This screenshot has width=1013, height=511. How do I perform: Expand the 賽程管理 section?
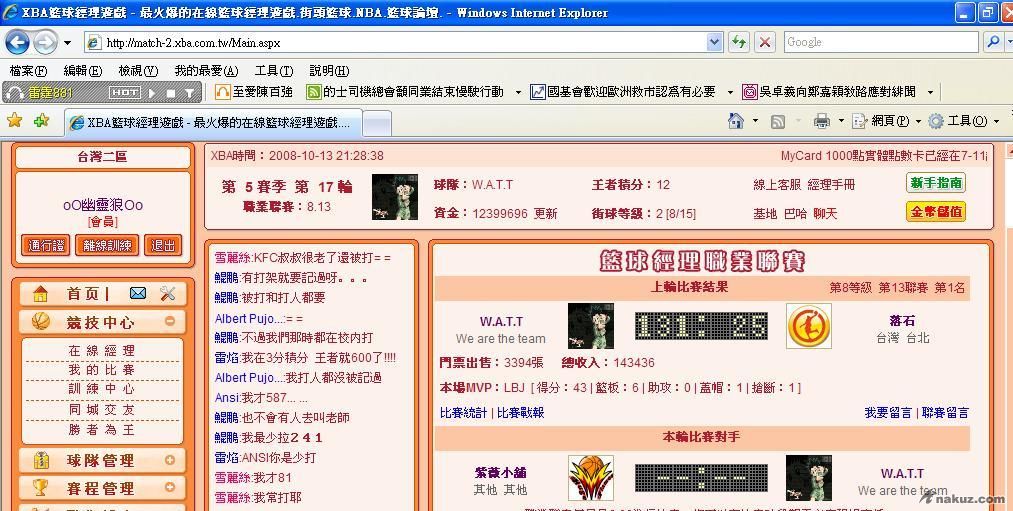170,487
